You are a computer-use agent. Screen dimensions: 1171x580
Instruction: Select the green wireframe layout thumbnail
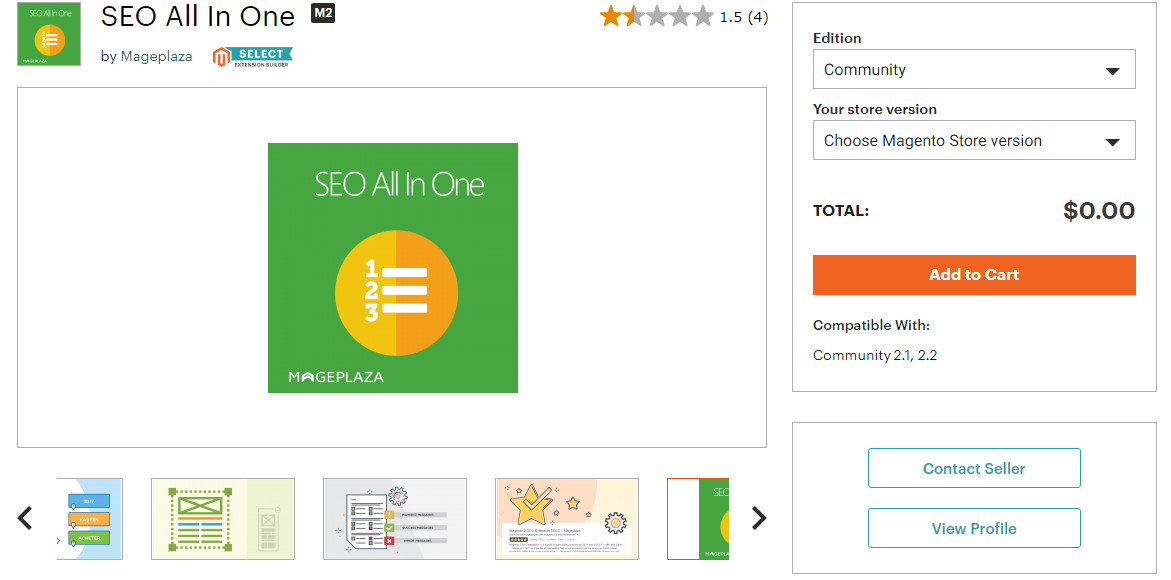click(x=223, y=519)
